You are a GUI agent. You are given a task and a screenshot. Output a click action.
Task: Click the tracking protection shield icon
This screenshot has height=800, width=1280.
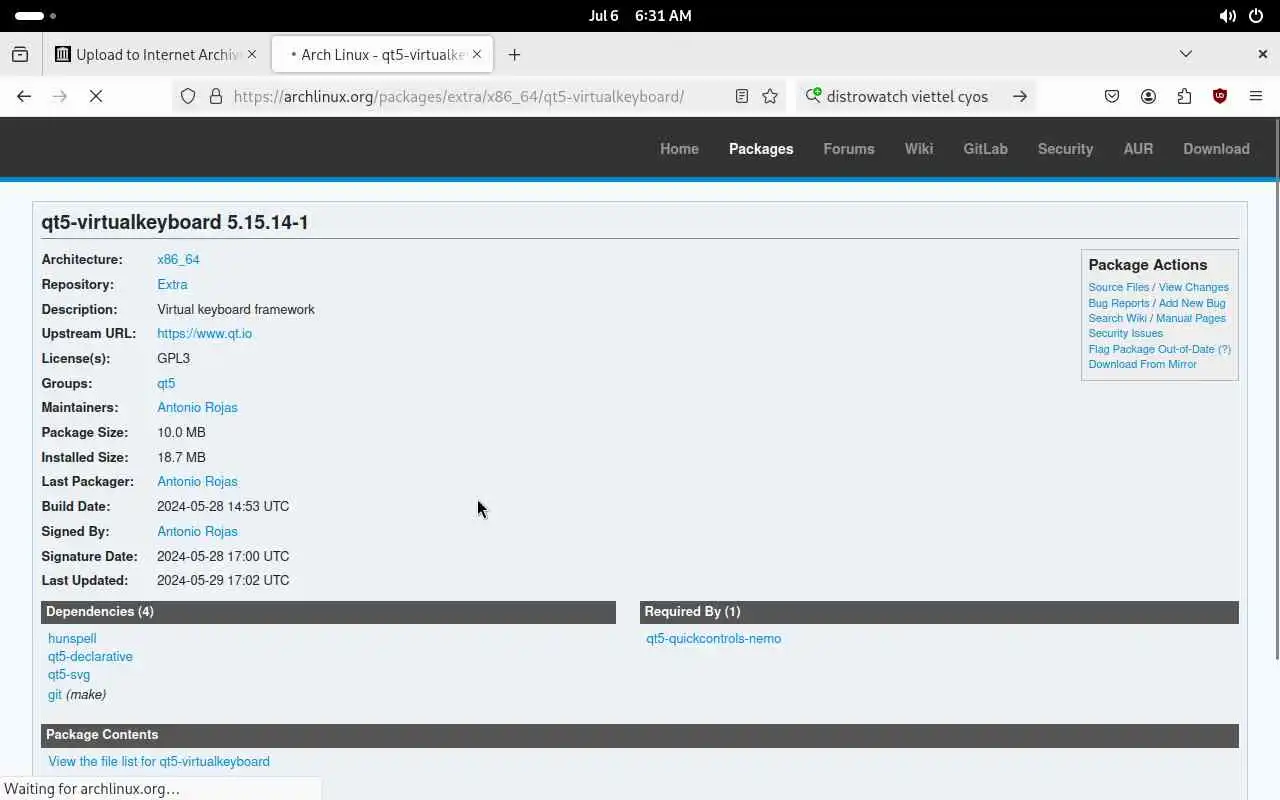coord(188,96)
